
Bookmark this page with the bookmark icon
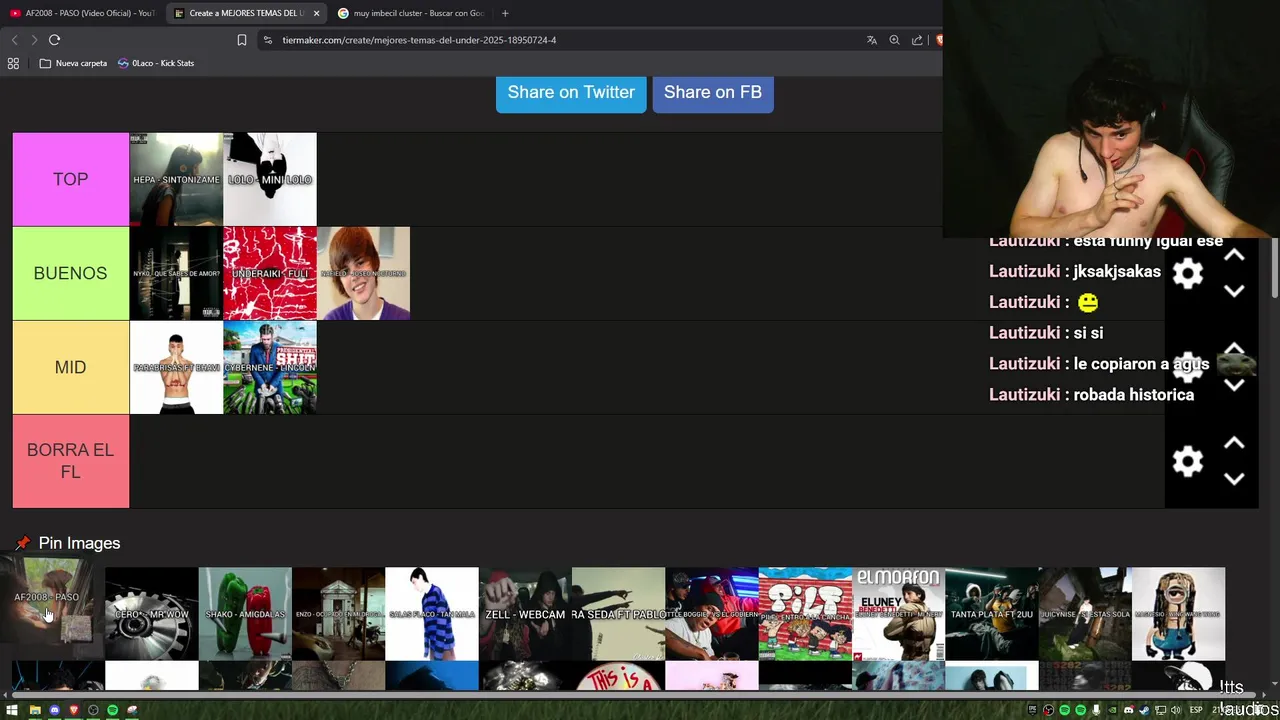tap(241, 40)
